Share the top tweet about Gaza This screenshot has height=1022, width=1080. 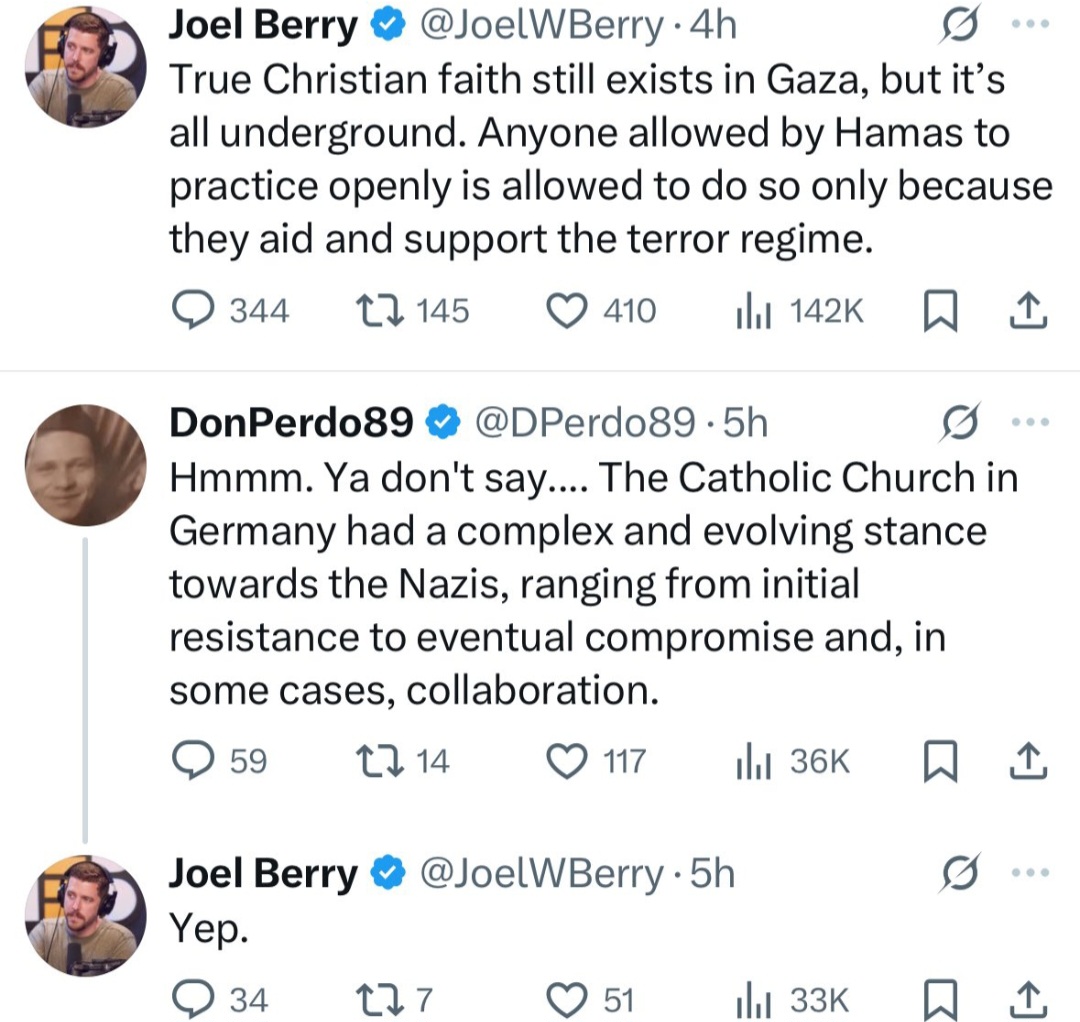click(1028, 311)
